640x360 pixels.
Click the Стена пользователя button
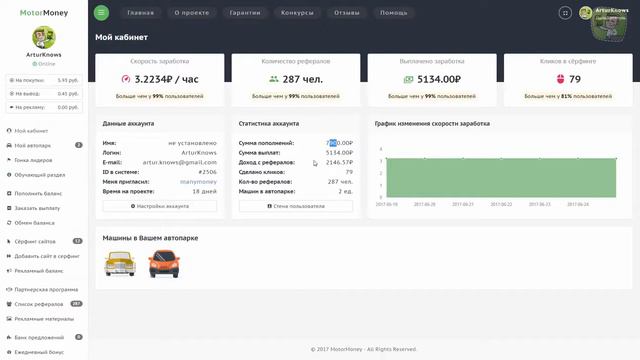[x=296, y=206]
